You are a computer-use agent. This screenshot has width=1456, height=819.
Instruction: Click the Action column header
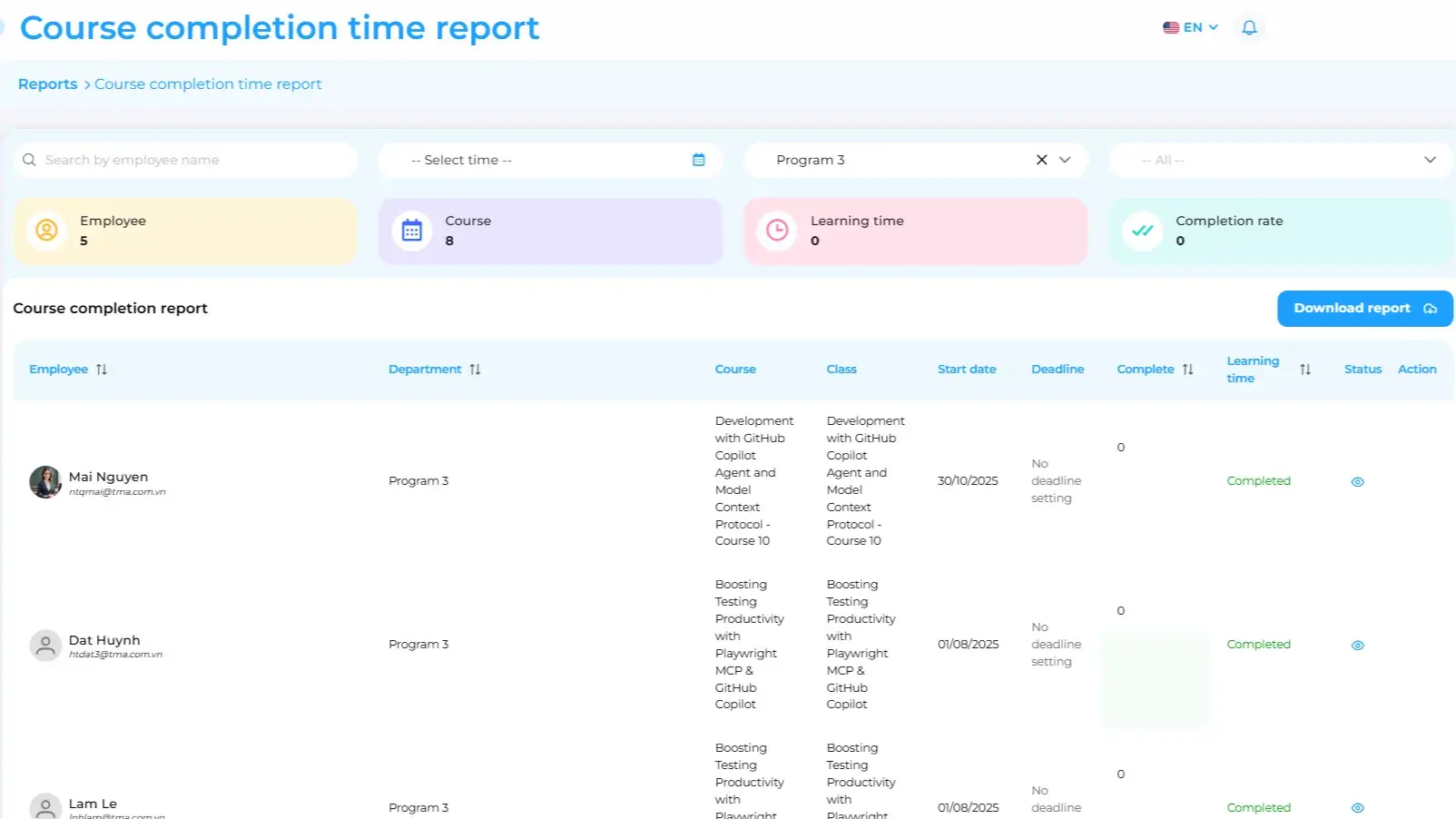point(1417,370)
